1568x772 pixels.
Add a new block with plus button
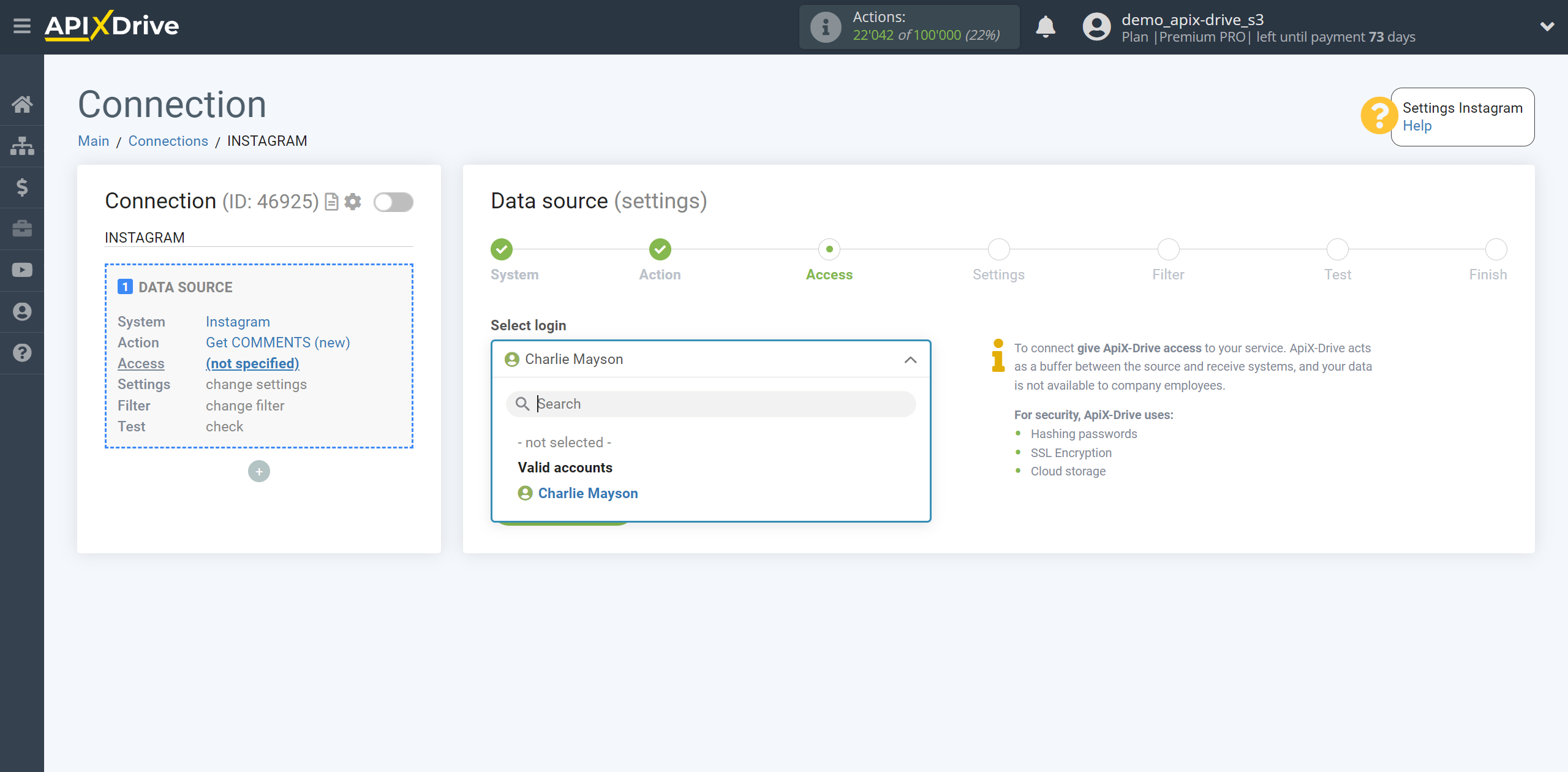click(x=259, y=472)
